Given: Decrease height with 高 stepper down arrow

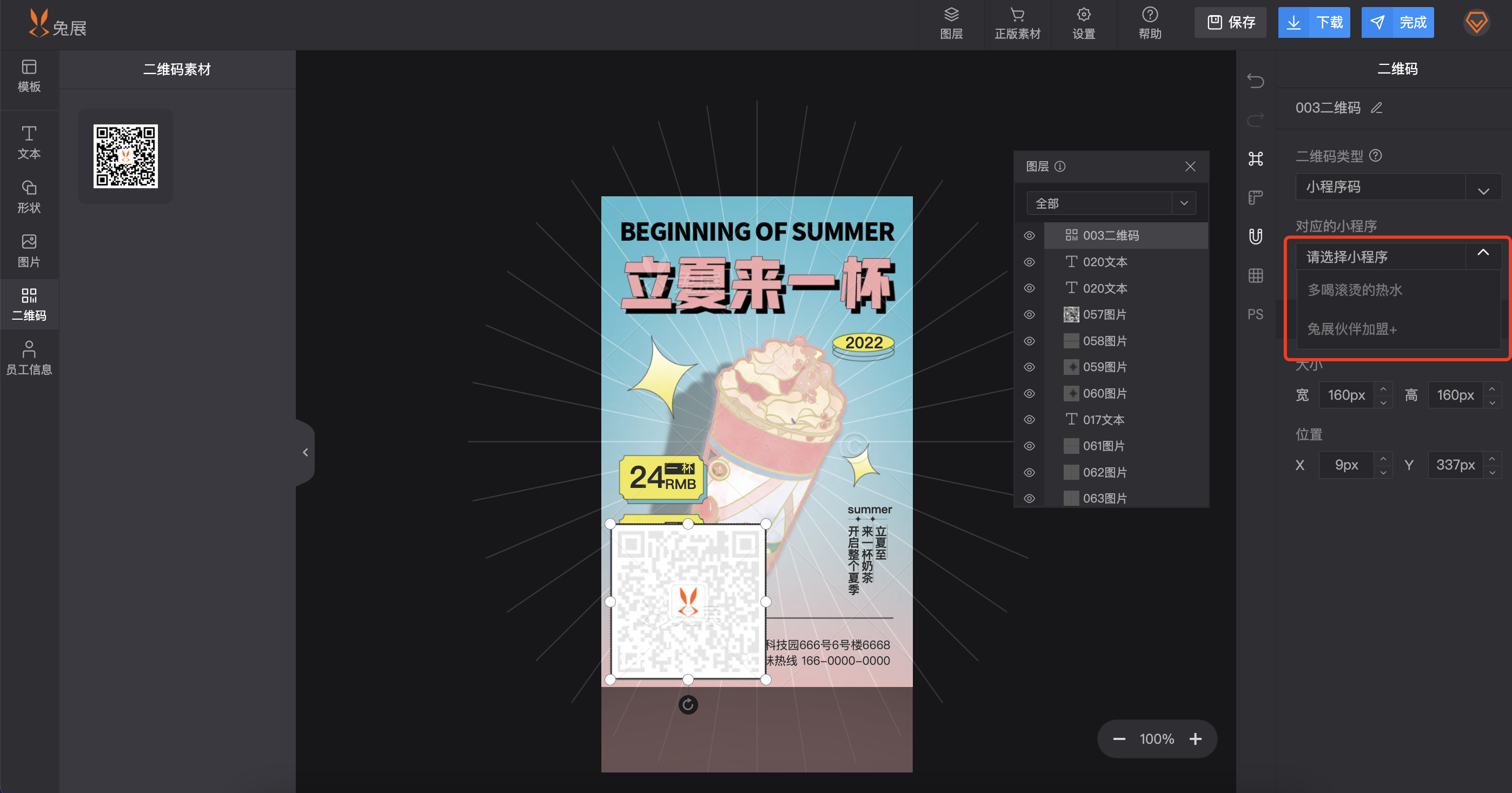Looking at the screenshot, I should pyautogui.click(x=1493, y=402).
